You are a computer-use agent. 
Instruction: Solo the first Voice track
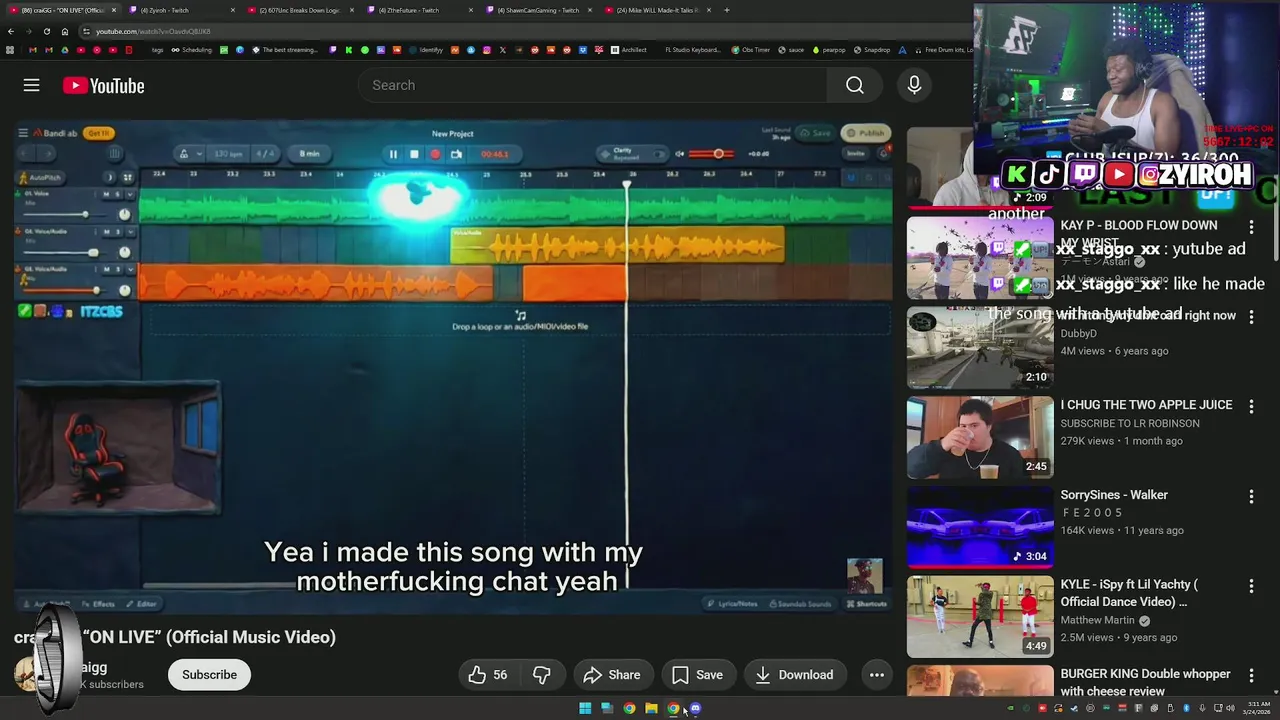(117, 194)
